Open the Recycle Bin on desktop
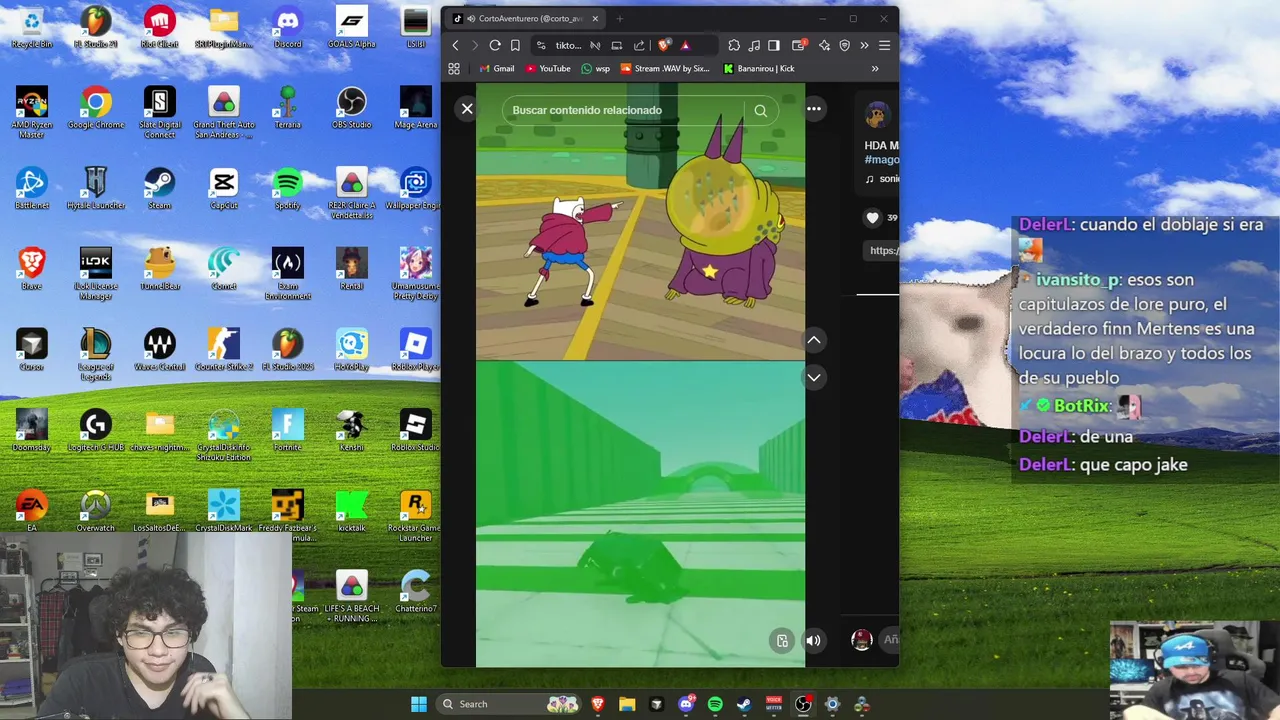 pyautogui.click(x=31, y=28)
